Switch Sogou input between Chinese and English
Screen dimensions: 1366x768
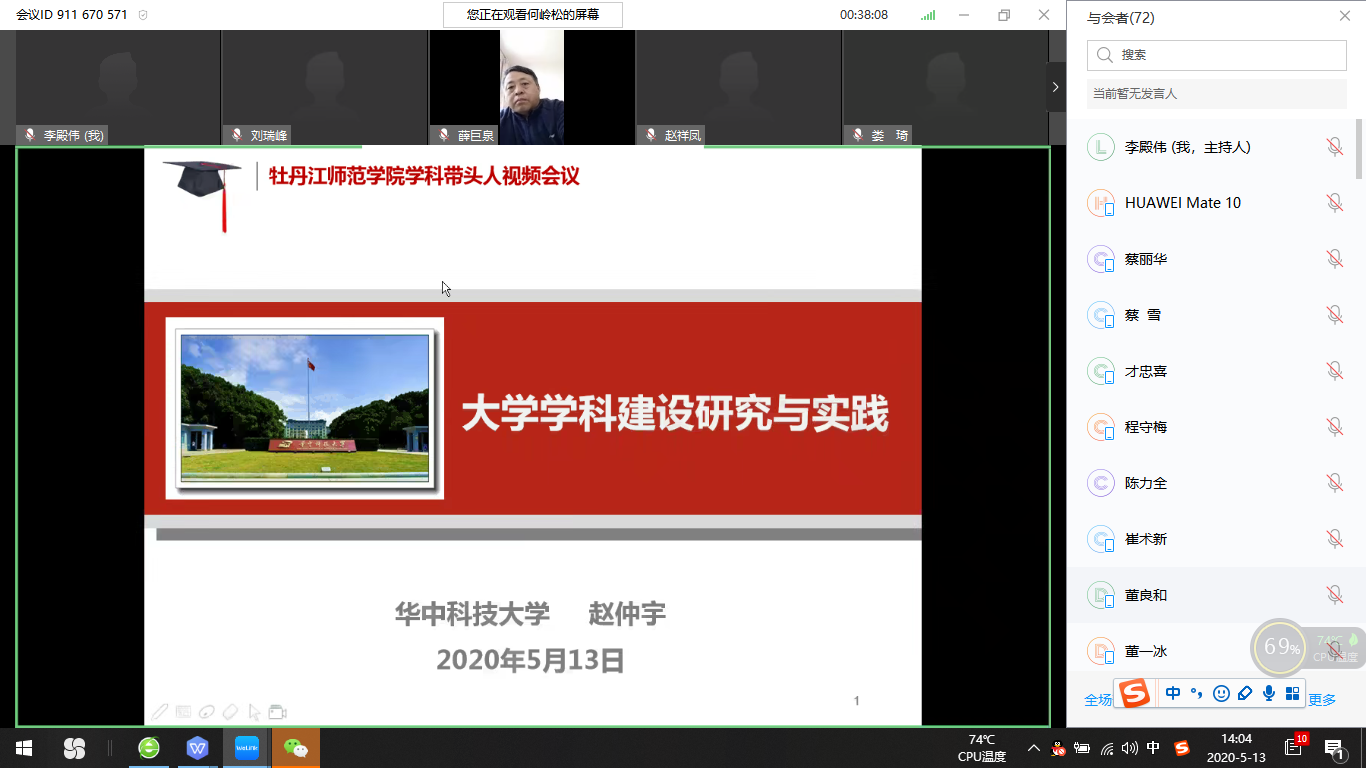[x=1173, y=694]
